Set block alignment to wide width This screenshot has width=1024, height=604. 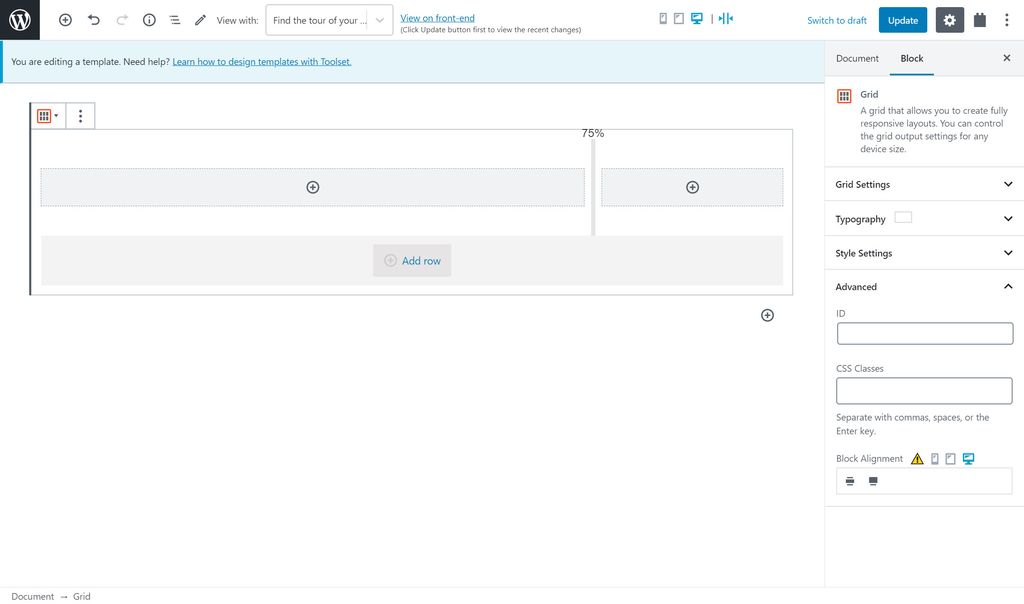[x=850, y=481]
